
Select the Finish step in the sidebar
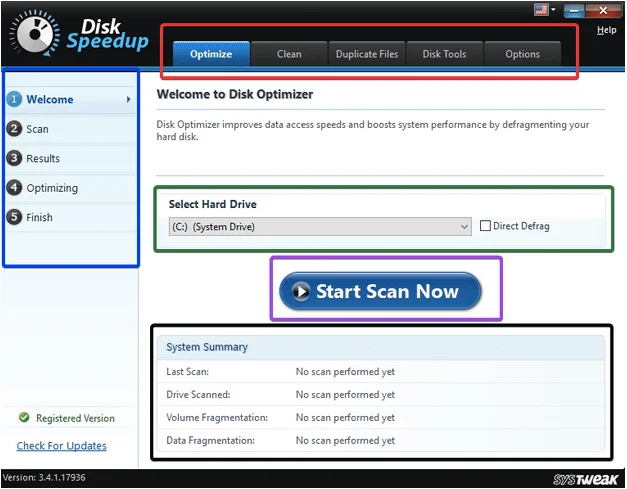(x=70, y=217)
